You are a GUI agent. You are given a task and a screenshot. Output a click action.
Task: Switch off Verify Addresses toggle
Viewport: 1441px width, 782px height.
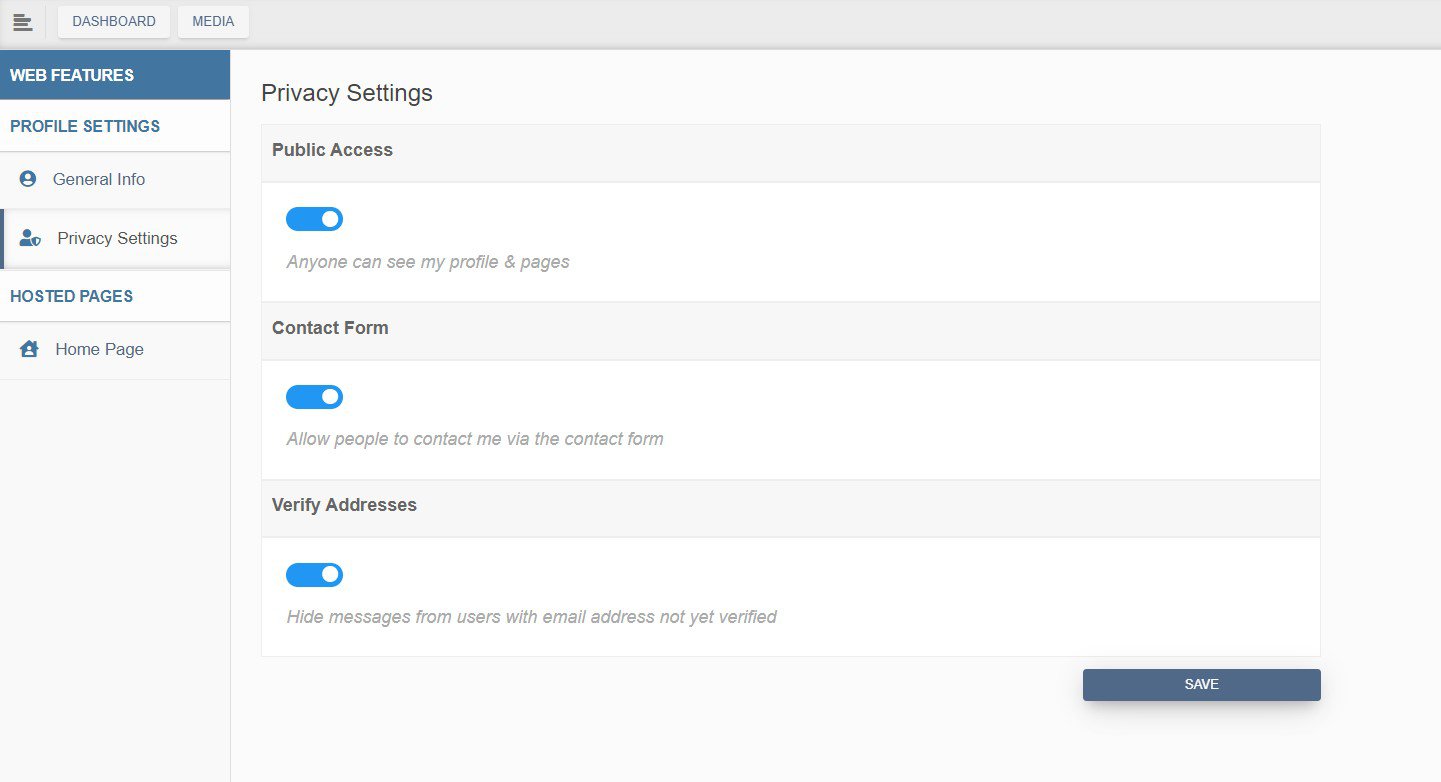(x=314, y=575)
